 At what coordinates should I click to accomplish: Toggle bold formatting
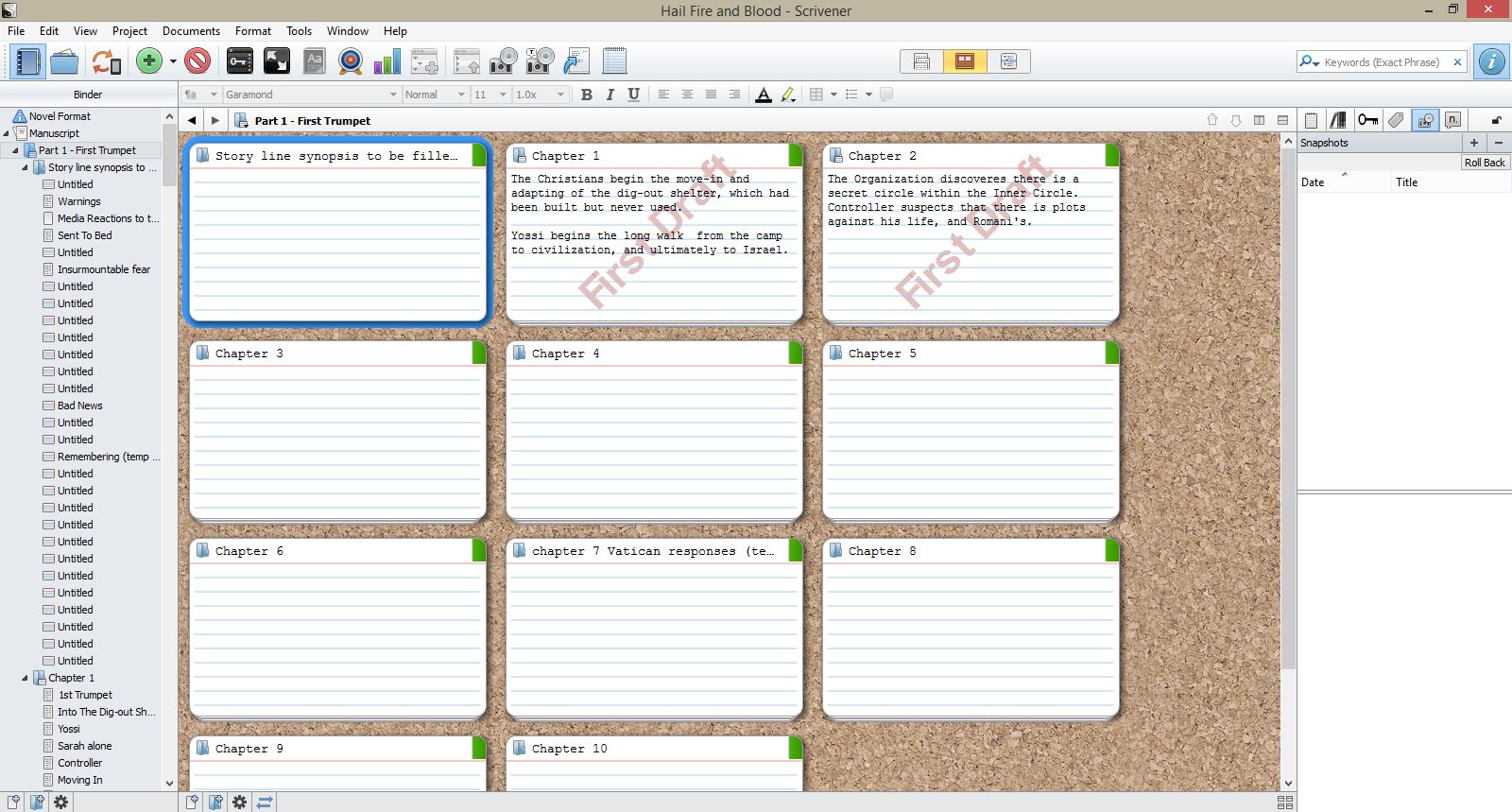tap(587, 95)
